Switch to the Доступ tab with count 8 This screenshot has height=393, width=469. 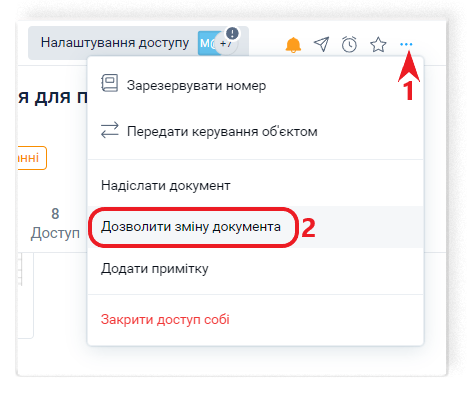55,223
